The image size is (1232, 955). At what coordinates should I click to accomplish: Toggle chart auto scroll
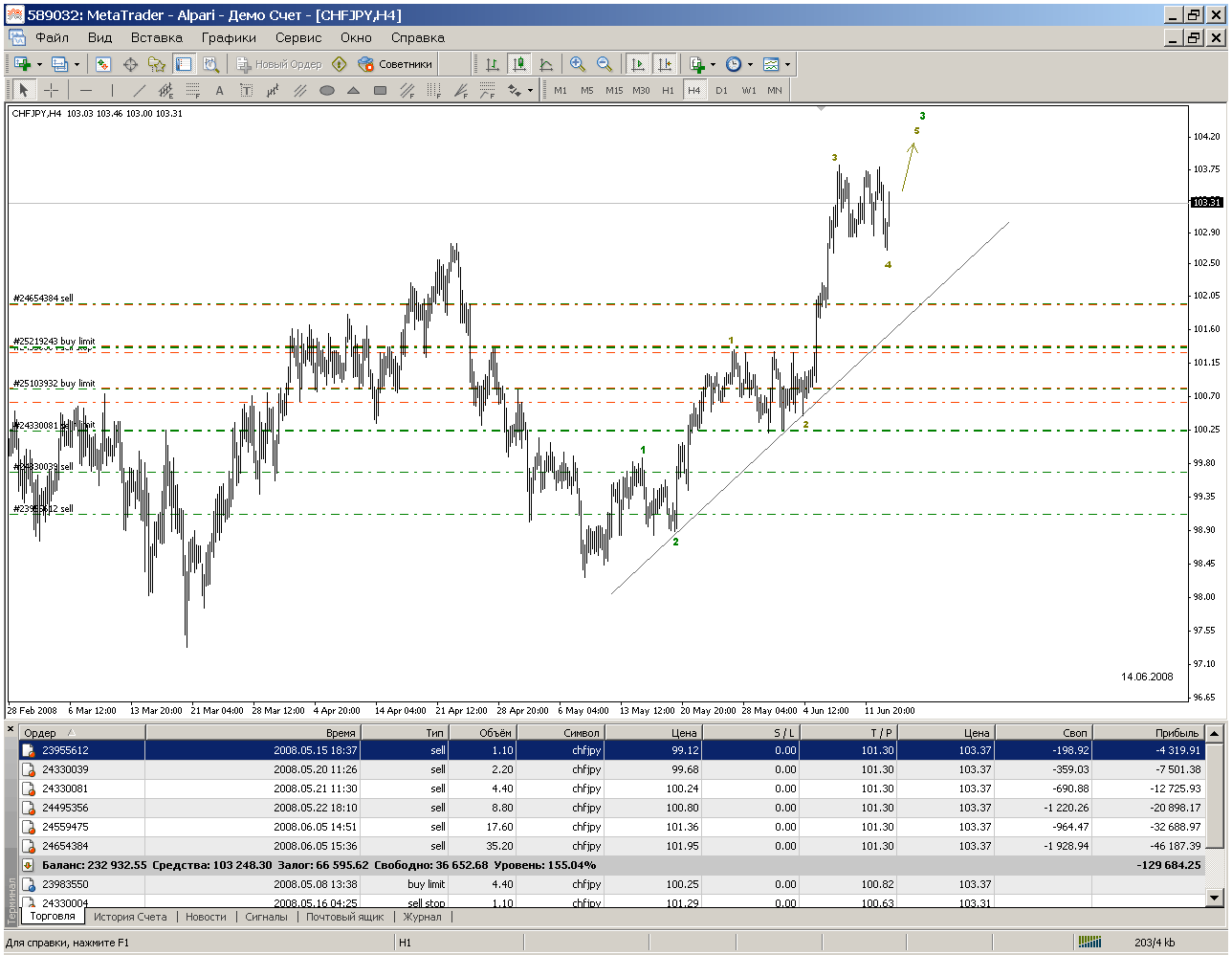[x=637, y=64]
